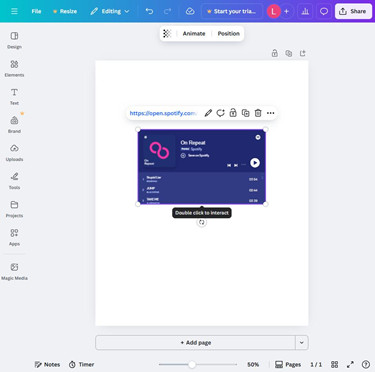Click the Share button

353,11
